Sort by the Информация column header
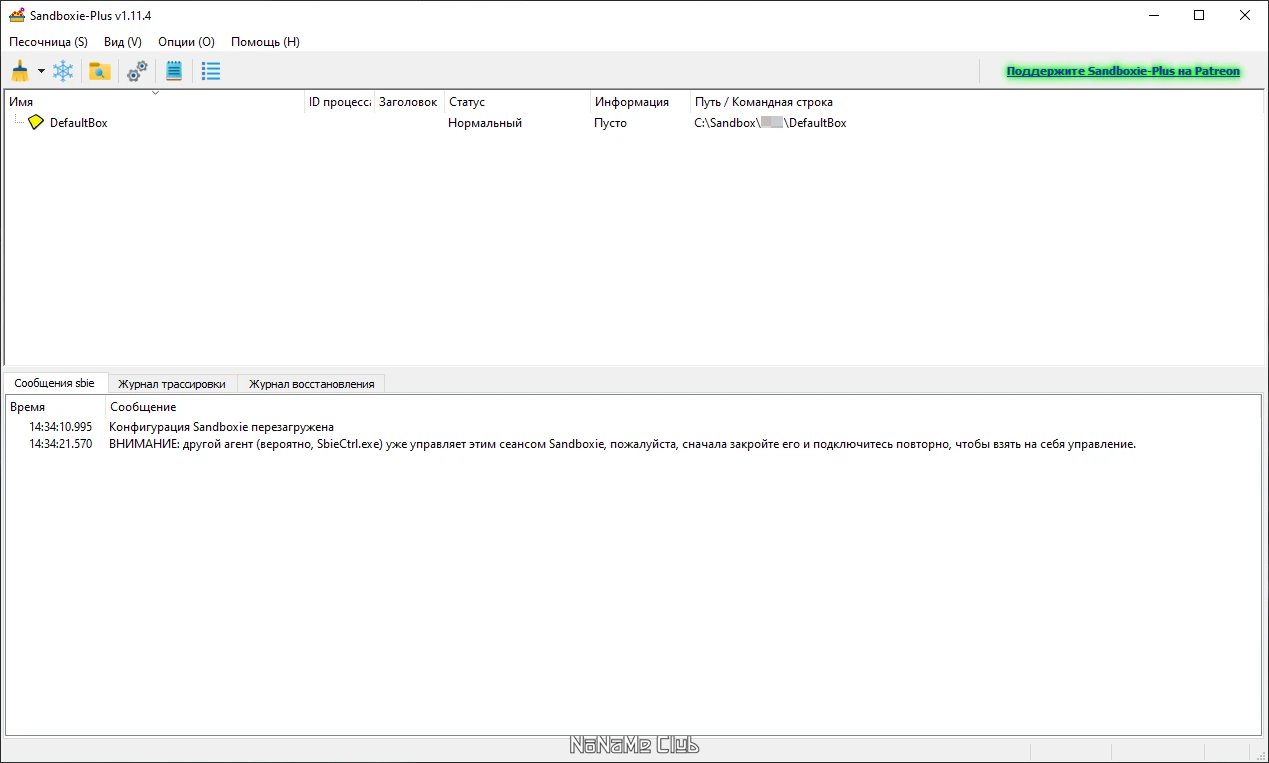Image resolution: width=1269 pixels, height=763 pixels. (x=640, y=102)
